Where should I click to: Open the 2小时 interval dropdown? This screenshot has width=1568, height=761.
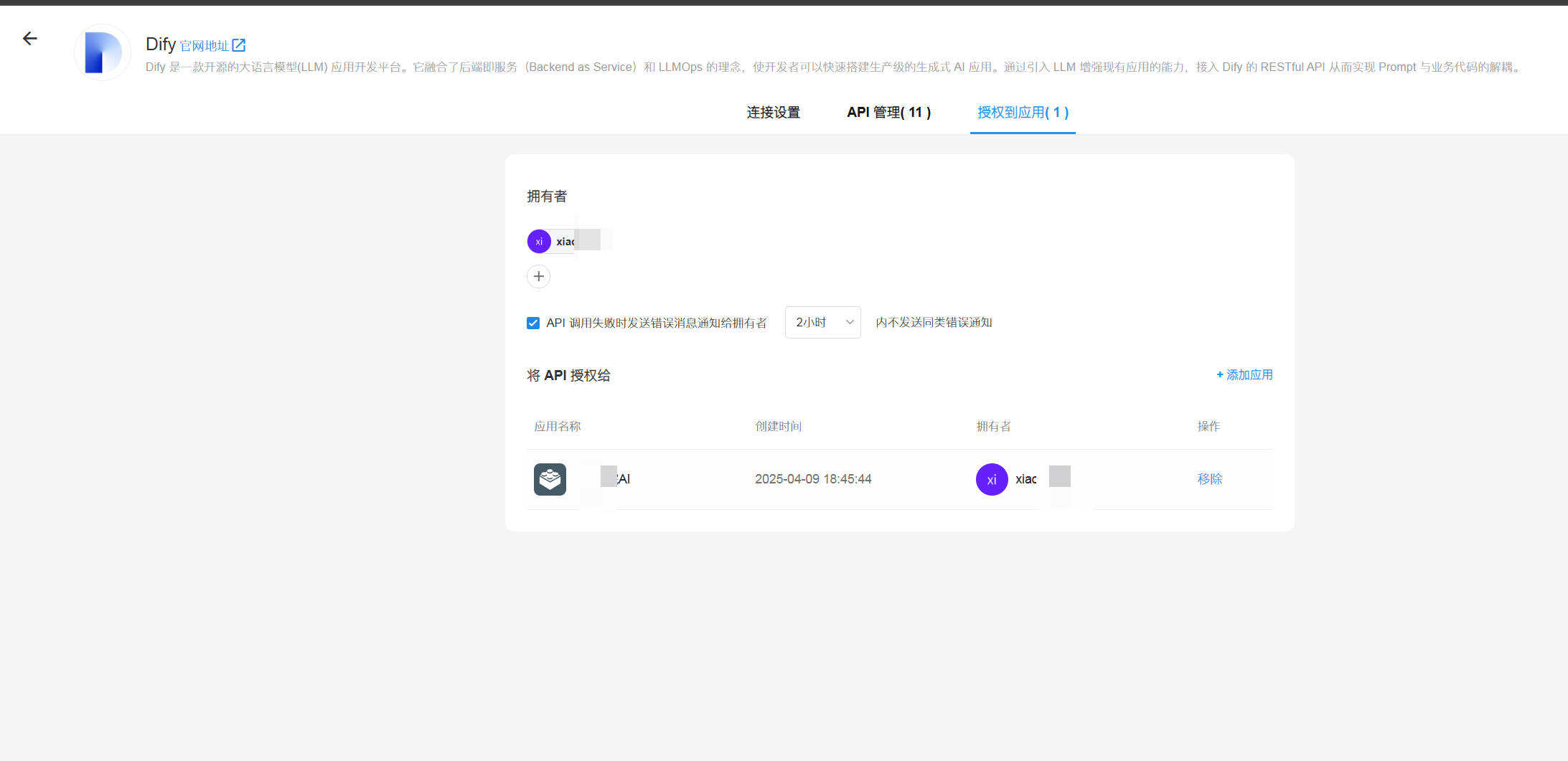(823, 323)
